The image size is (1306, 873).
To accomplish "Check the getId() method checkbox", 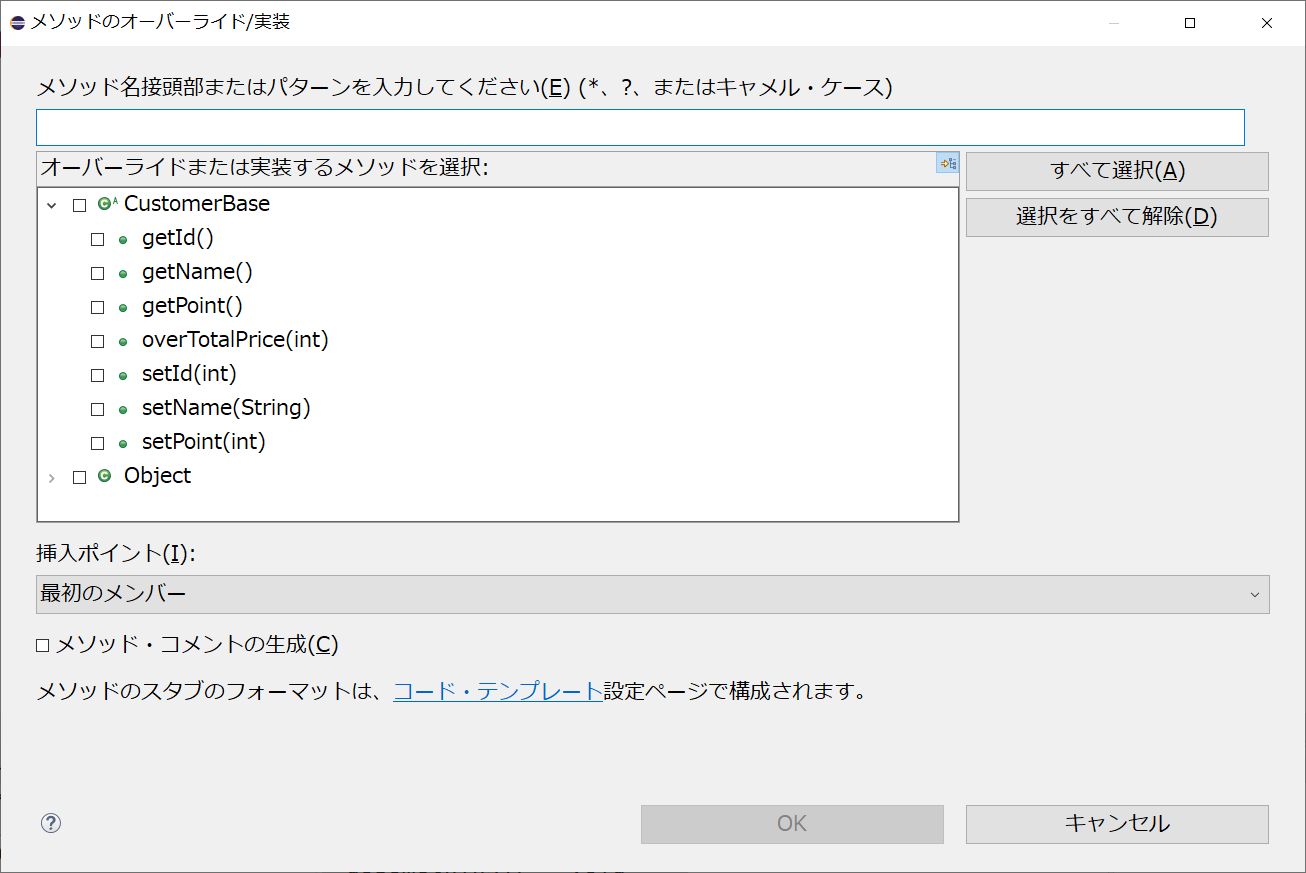I will click(x=97, y=238).
